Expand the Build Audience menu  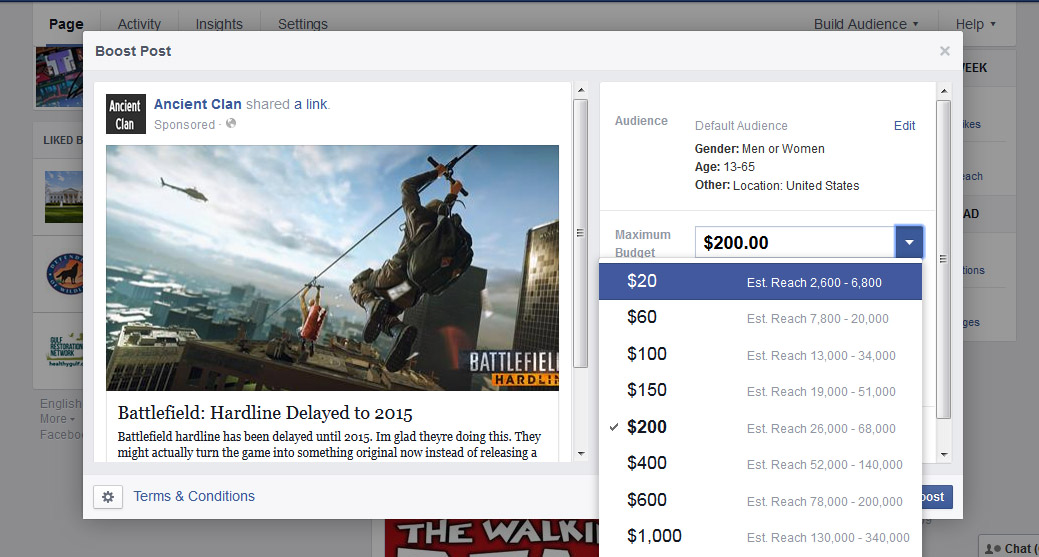tap(866, 24)
